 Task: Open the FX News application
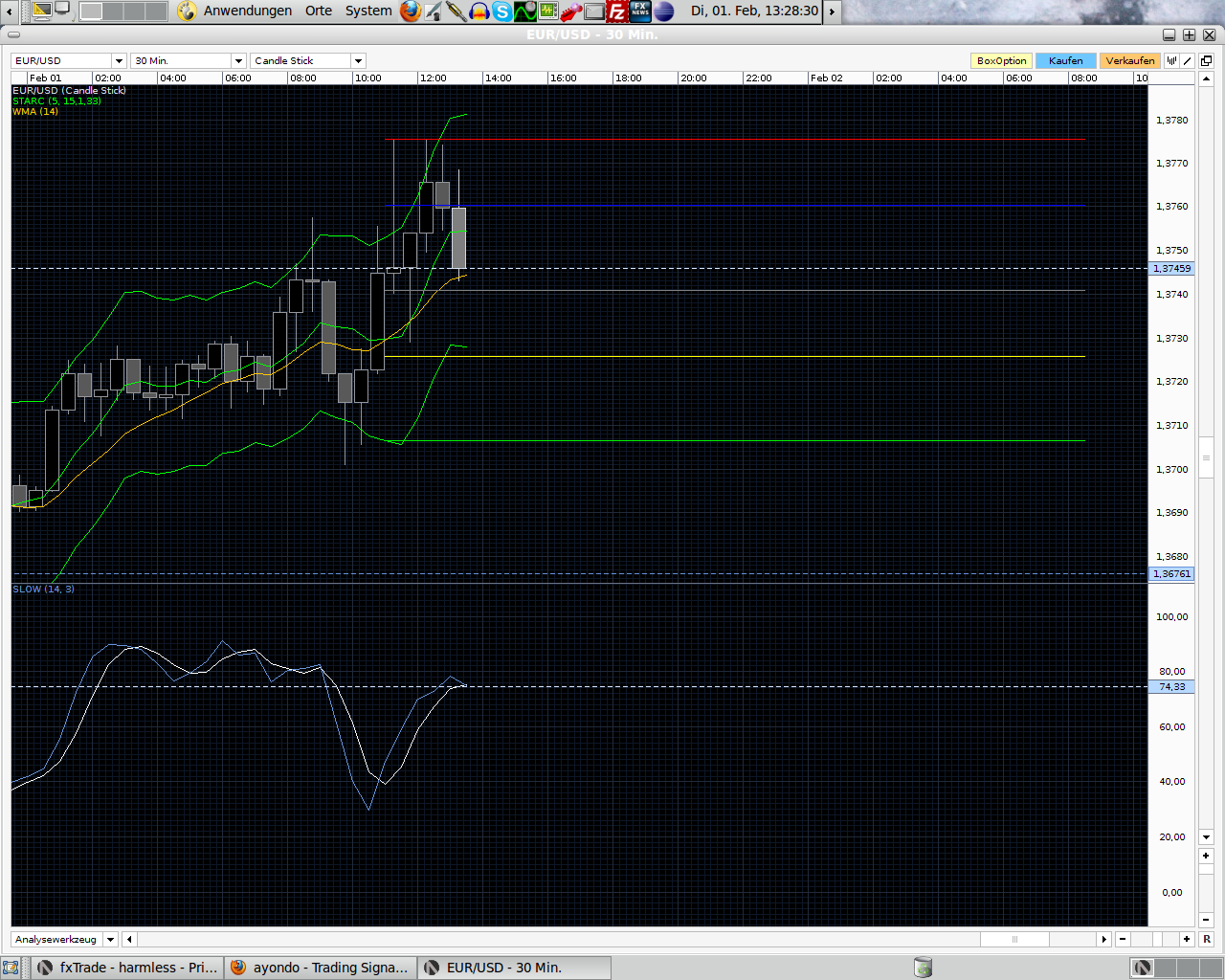(x=641, y=12)
